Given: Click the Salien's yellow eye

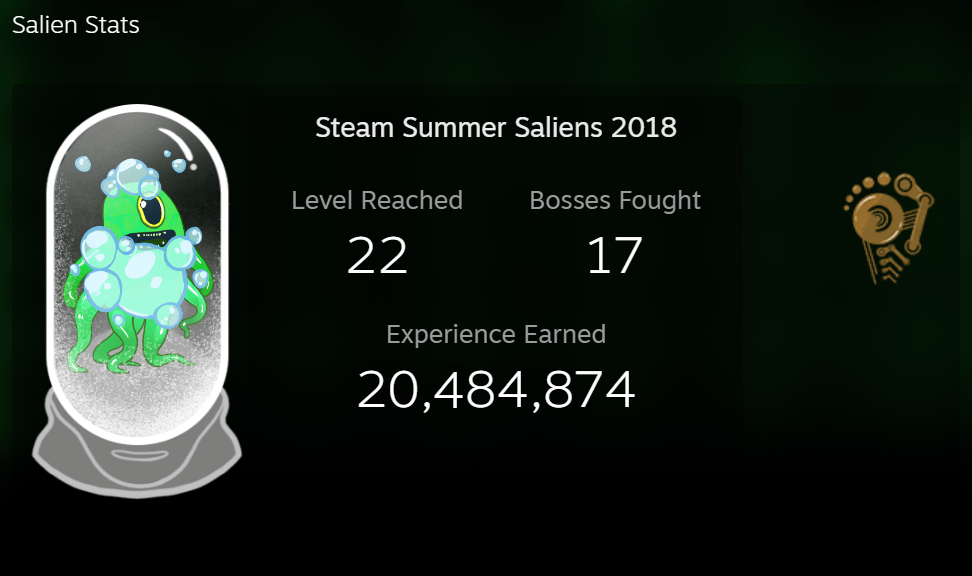Looking at the screenshot, I should pos(153,211).
